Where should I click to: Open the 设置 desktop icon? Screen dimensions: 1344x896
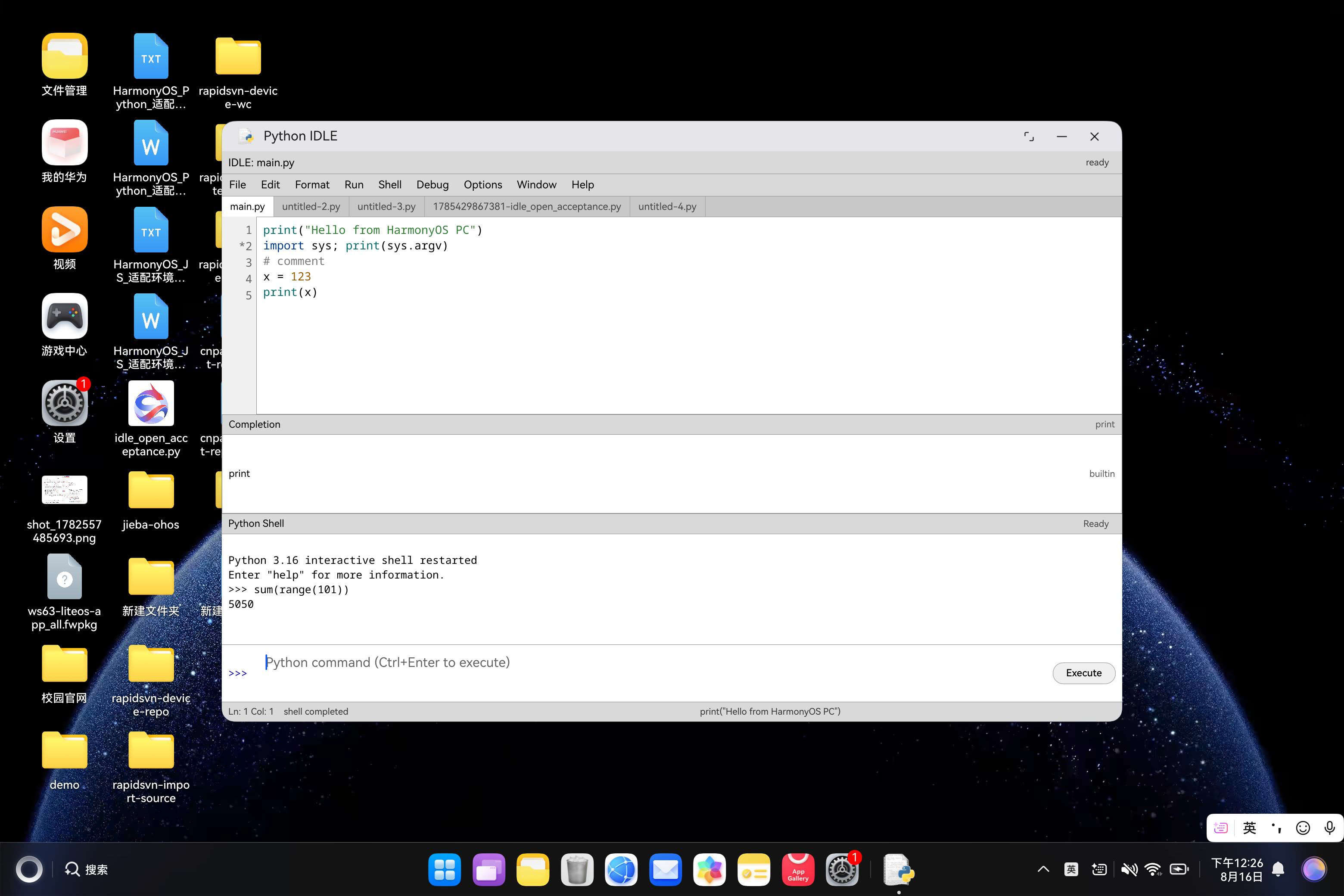tap(65, 413)
